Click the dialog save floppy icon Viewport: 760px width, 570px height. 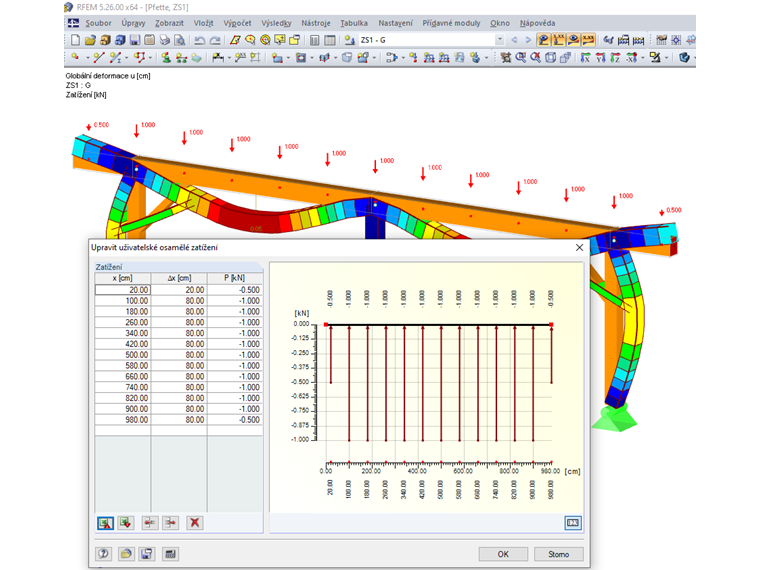pyautogui.click(x=146, y=554)
